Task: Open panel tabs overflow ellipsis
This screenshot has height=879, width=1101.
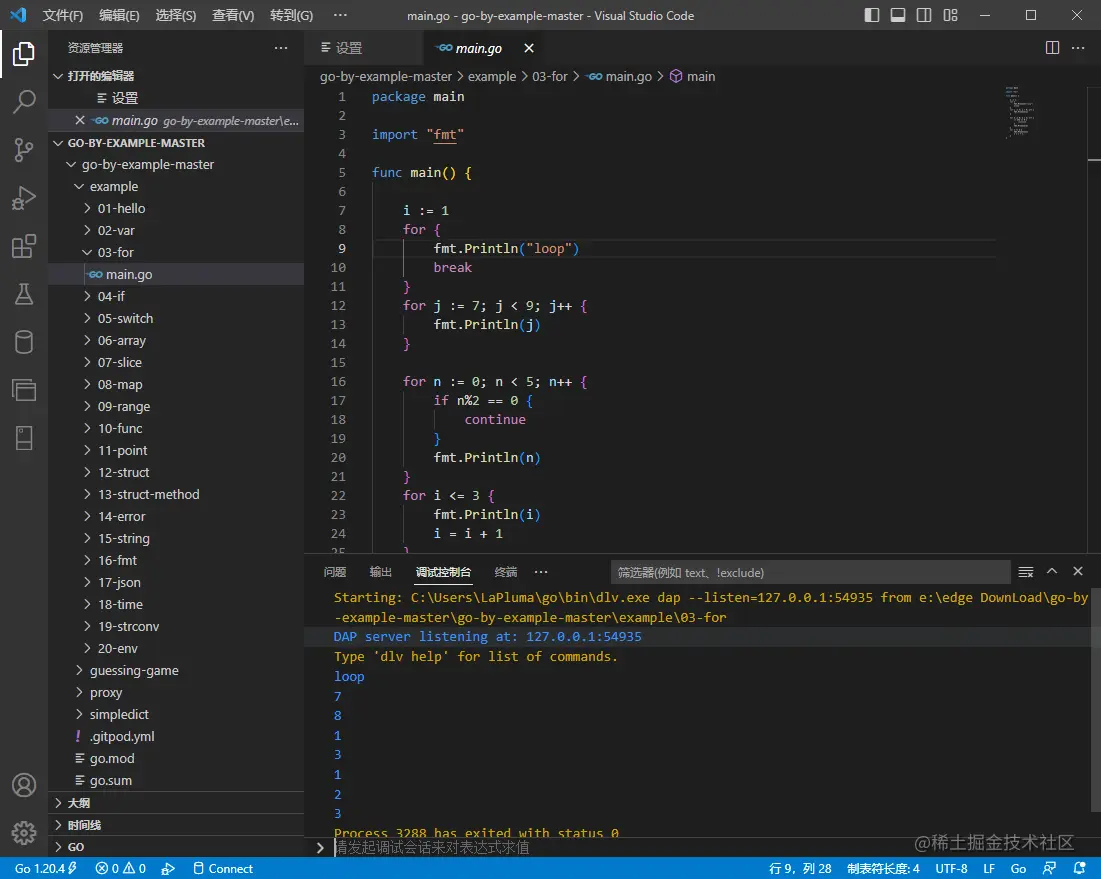Action: click(541, 571)
